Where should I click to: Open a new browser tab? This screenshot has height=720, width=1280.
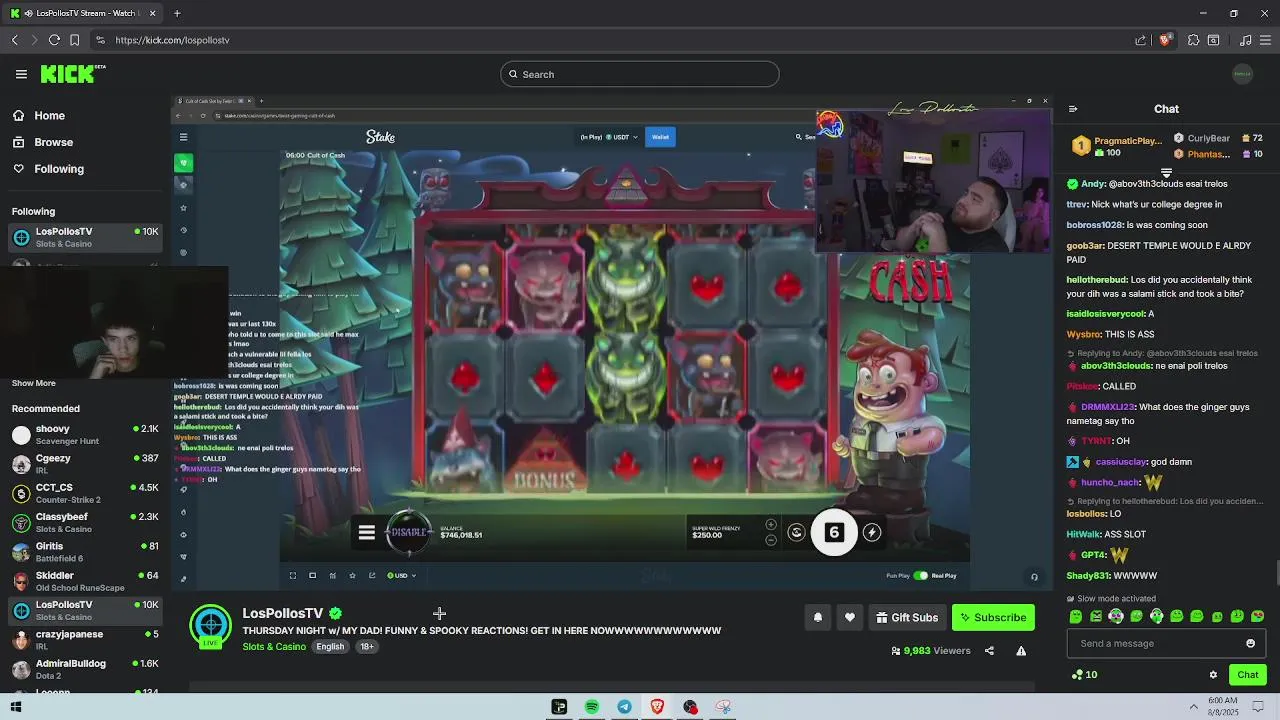coord(177,13)
